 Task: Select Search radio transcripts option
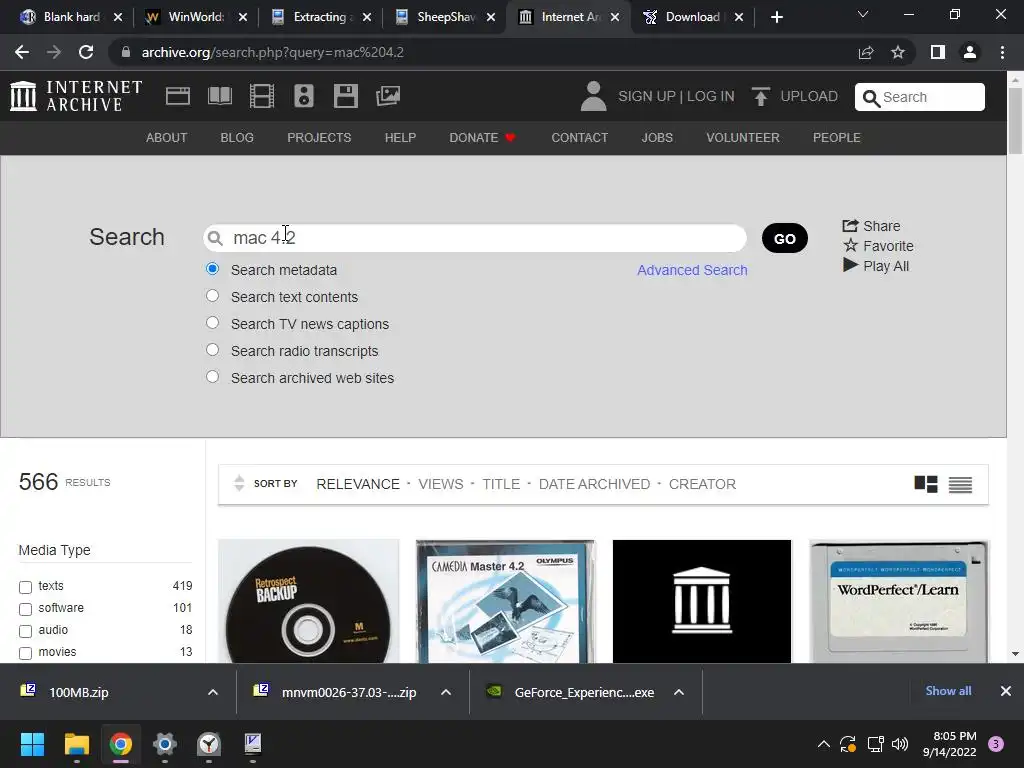212,349
